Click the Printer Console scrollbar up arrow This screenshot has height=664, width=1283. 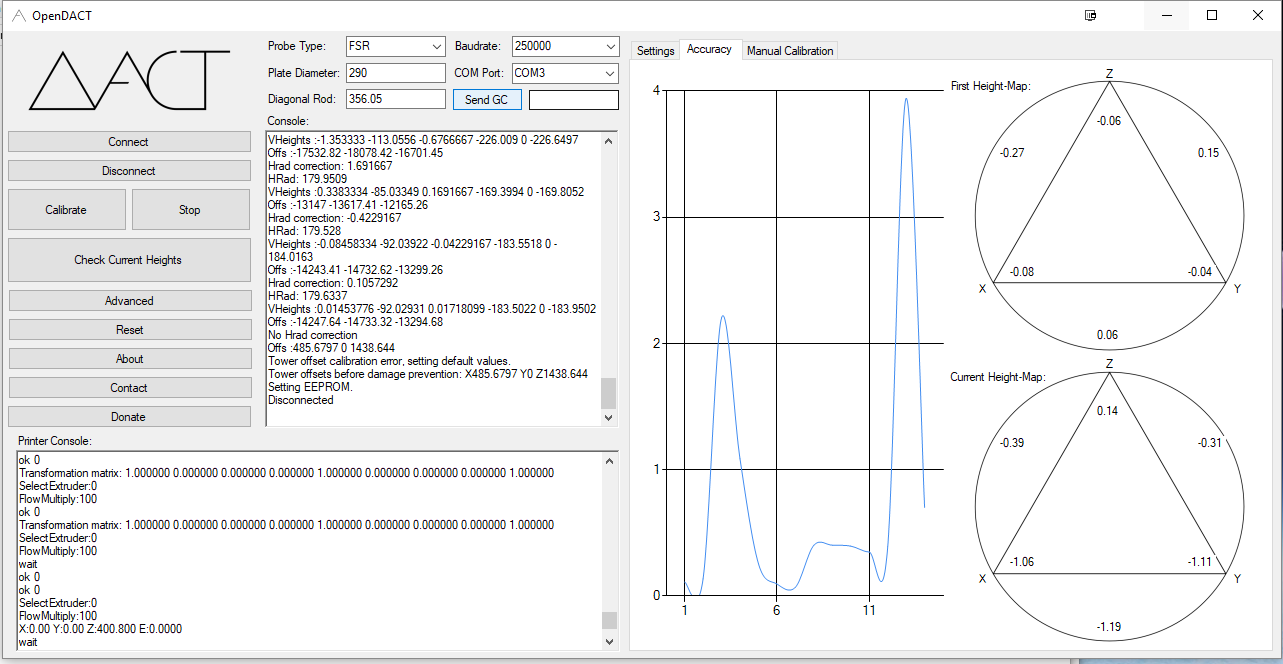[609, 460]
